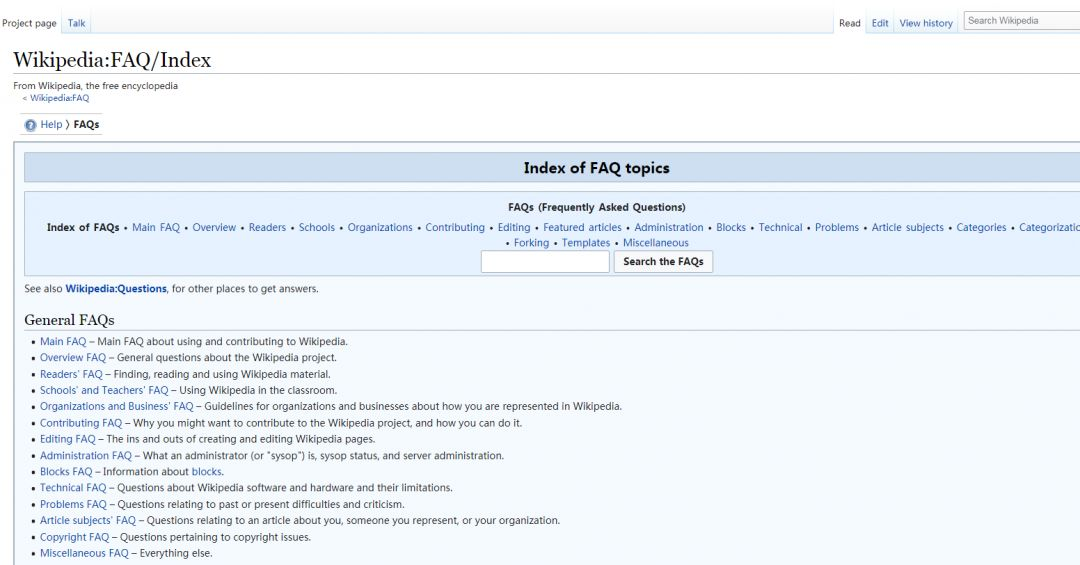Viewport: 1080px width, 565px height.
Task: Click 'From Wikipedia, the free encyclopedia' tagline
Action: (x=96, y=85)
